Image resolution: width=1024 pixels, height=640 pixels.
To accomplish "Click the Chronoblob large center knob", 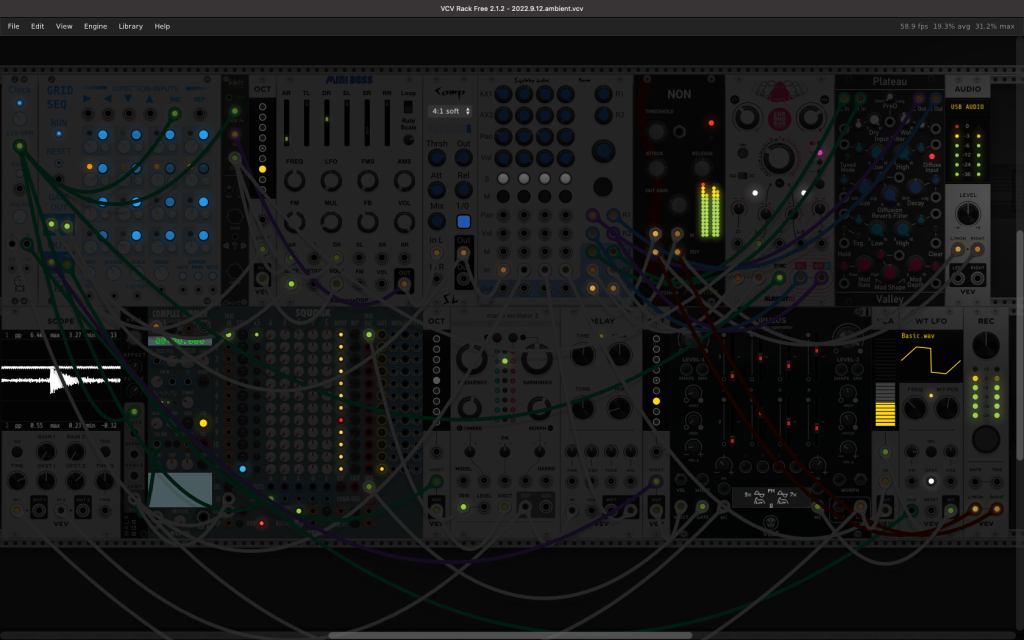I will coord(778,157).
